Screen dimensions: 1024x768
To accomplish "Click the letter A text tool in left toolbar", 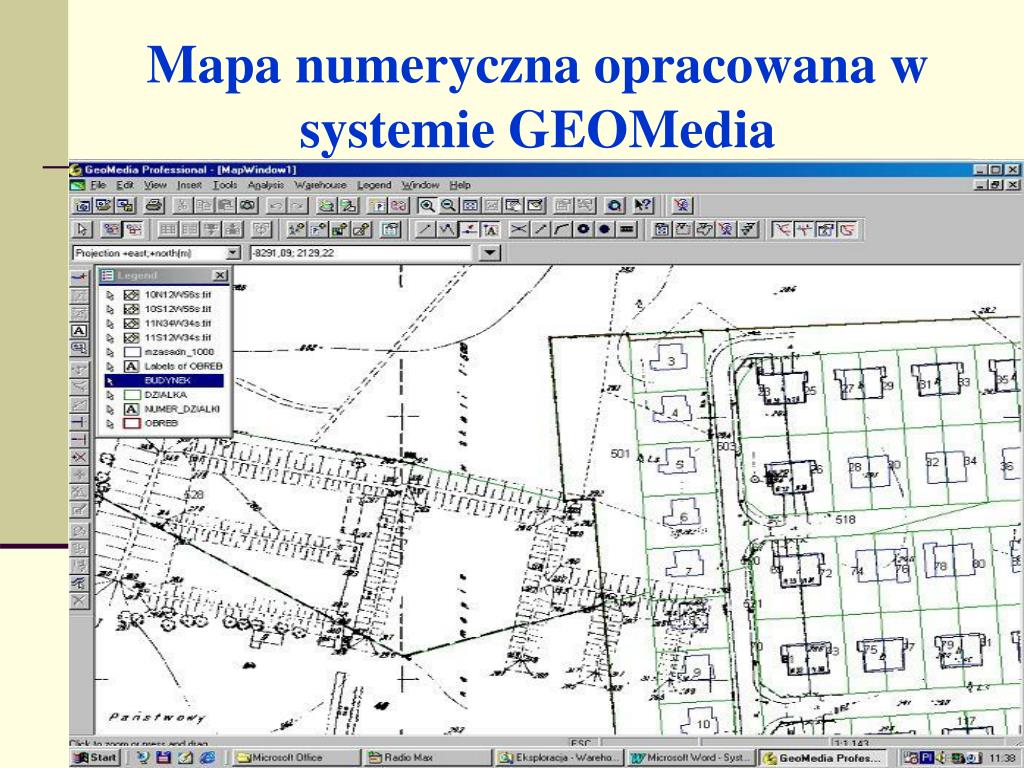I will pyautogui.click(x=79, y=330).
